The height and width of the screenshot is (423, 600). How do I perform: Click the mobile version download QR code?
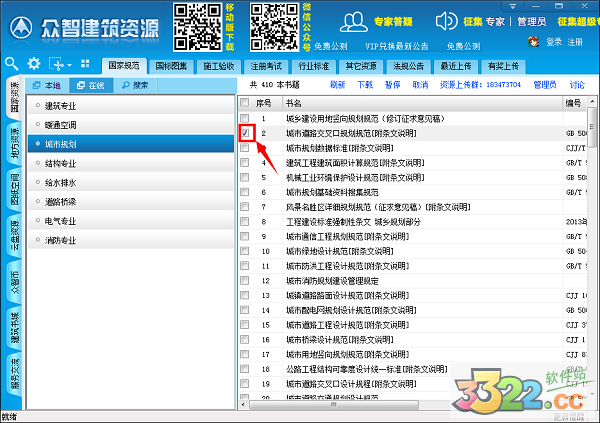197,27
